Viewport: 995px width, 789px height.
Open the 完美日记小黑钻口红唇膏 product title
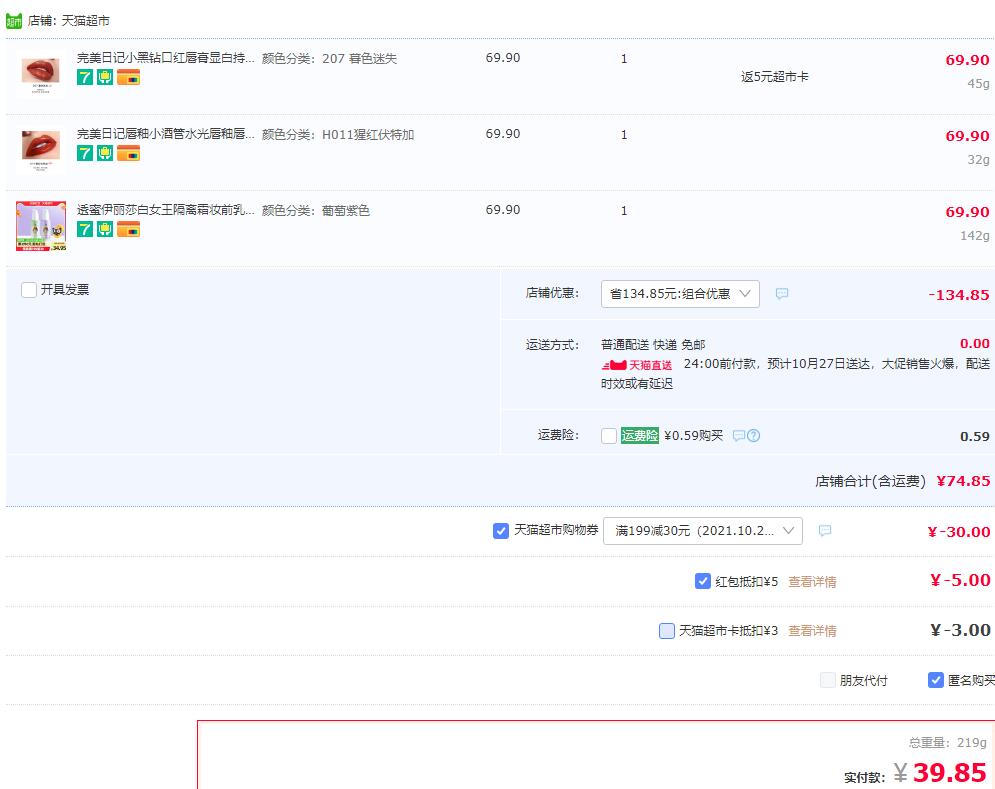pyautogui.click(x=166, y=58)
